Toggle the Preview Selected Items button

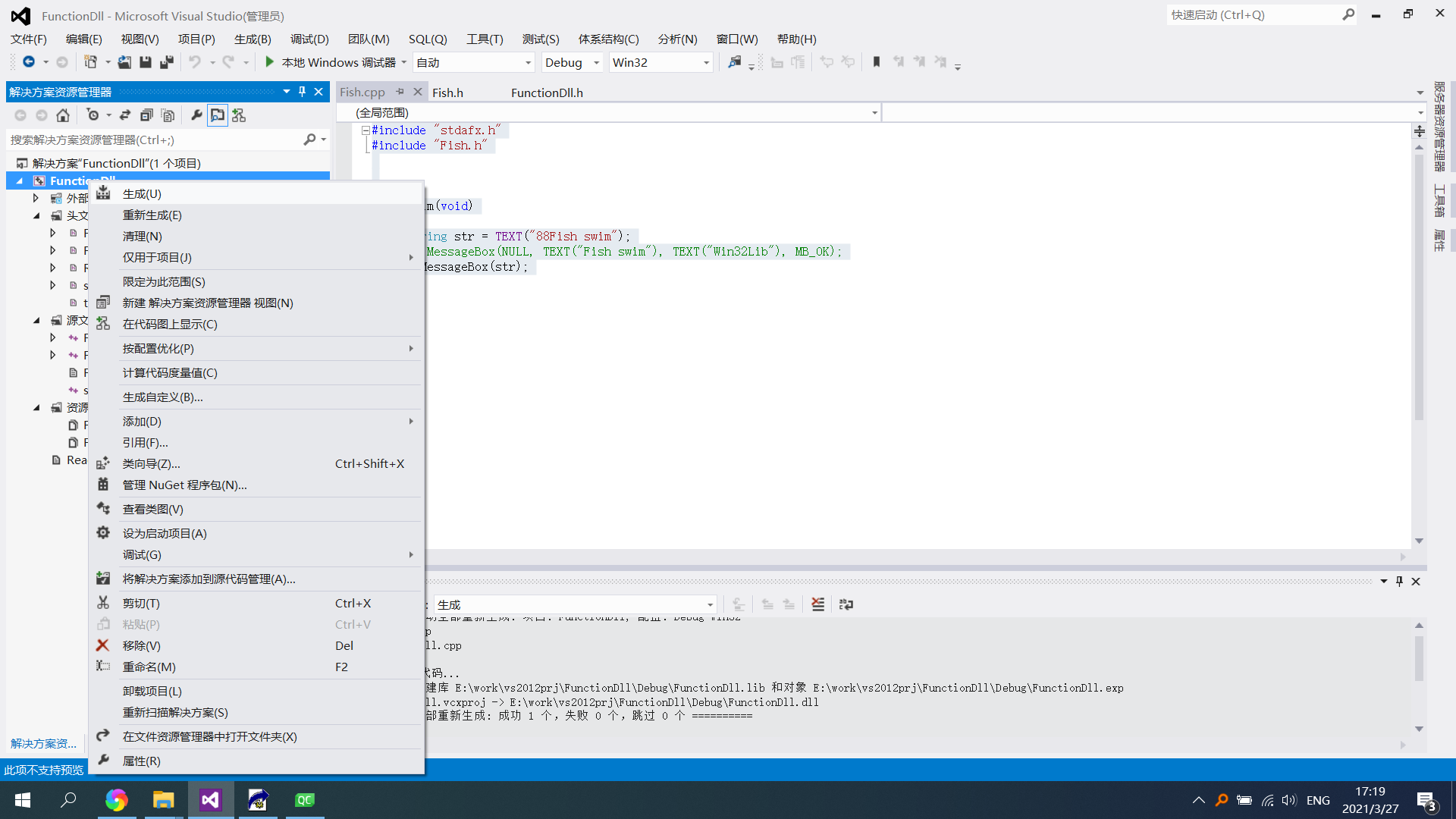pyautogui.click(x=218, y=115)
